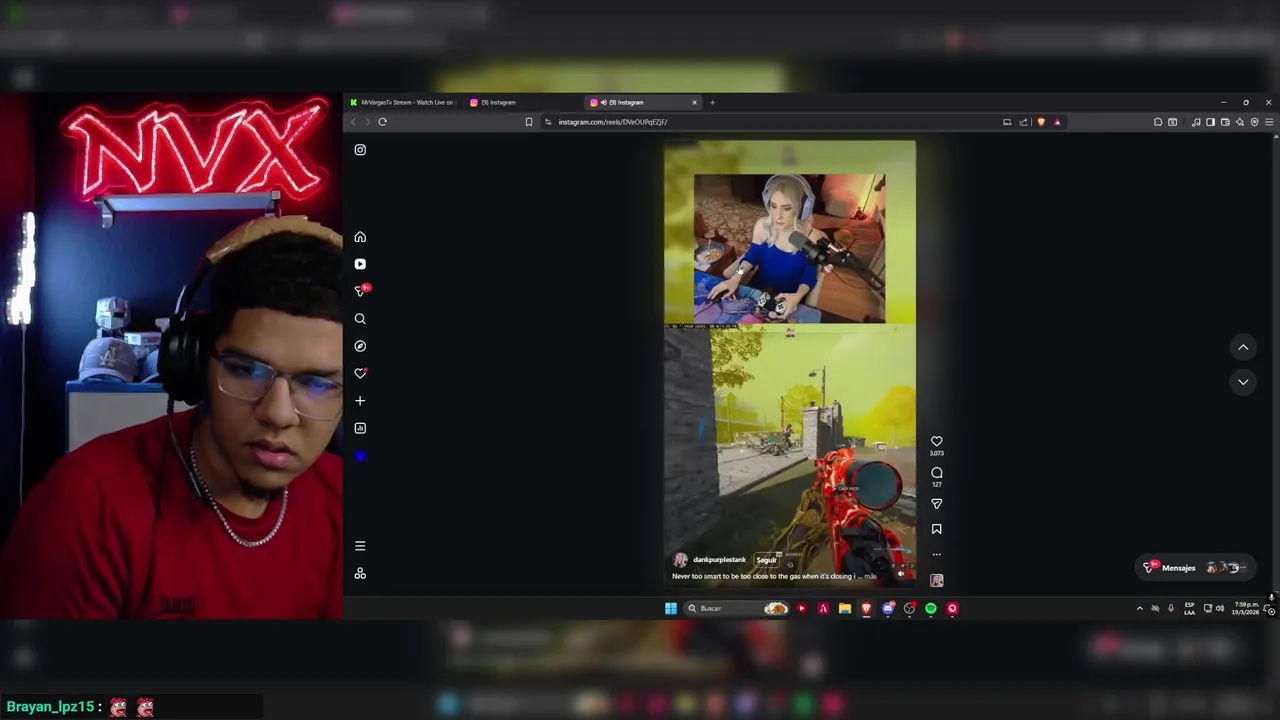Open the dankpurplestank profile link

pos(719,560)
